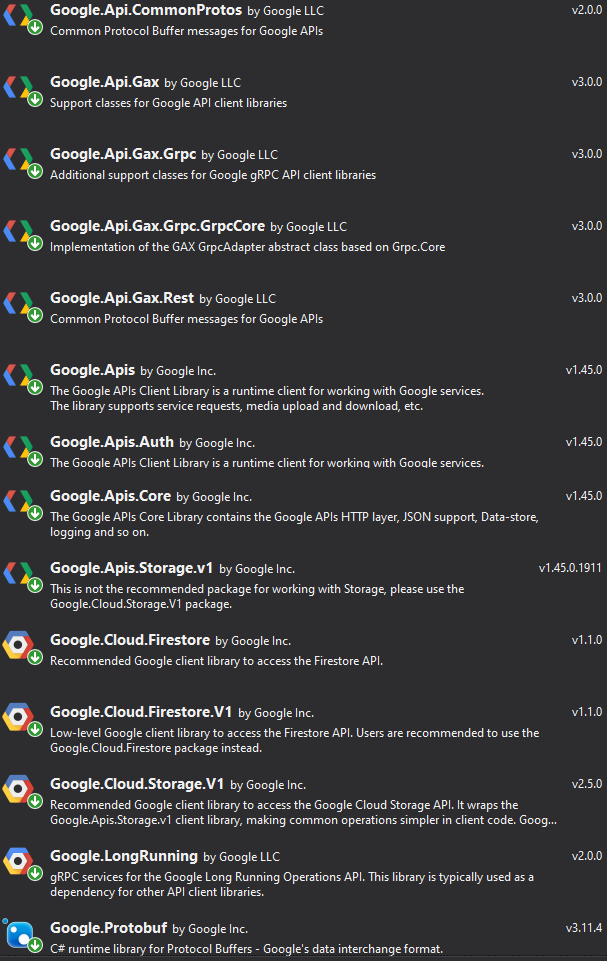Click version v2.5.0 of Google.Cloud.Storage.V1
The width and height of the screenshot is (607, 961).
587,784
